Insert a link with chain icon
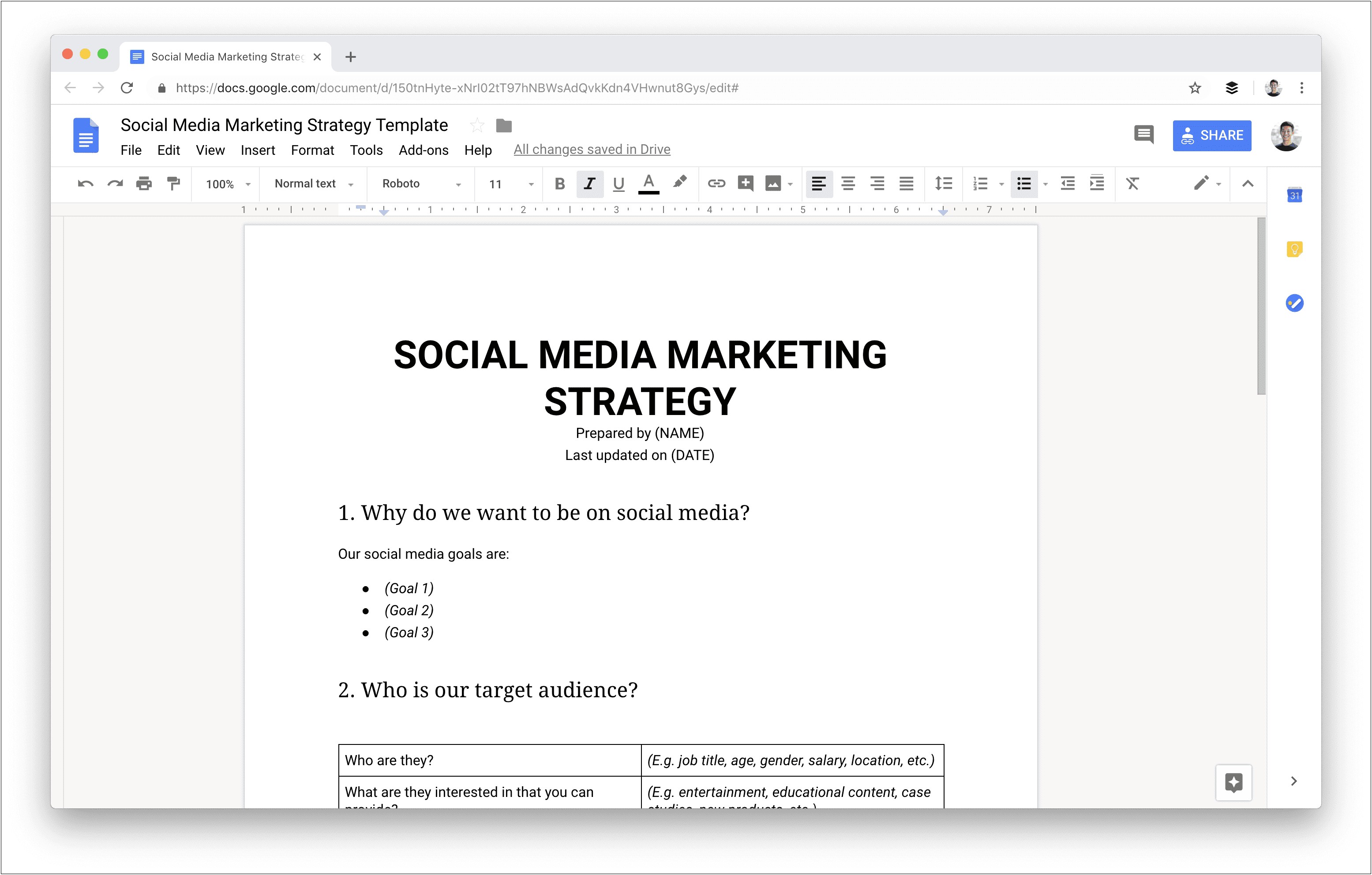The height and width of the screenshot is (875, 1372). 716,183
